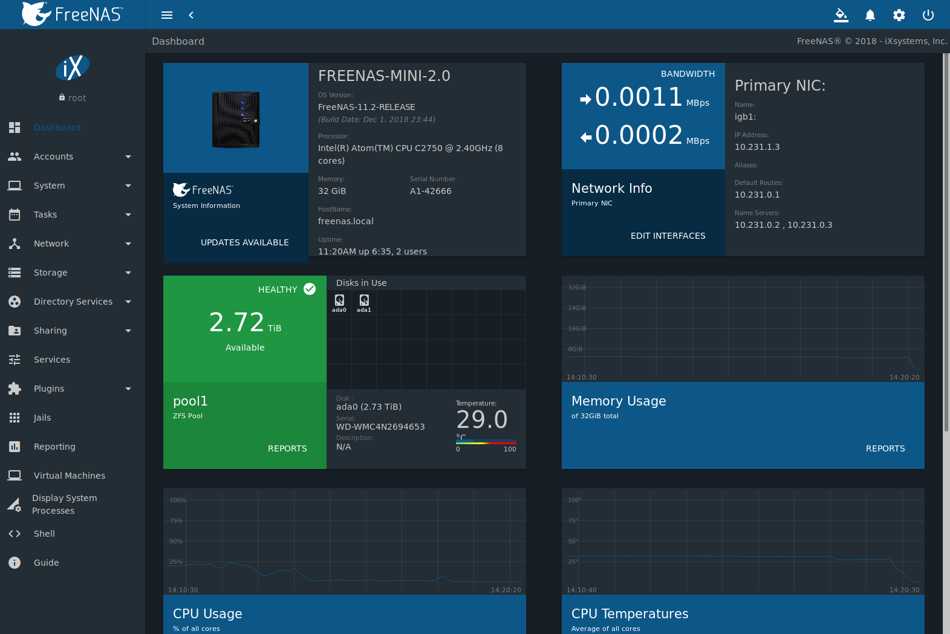Click the page vertical scrollbar

tap(946, 242)
